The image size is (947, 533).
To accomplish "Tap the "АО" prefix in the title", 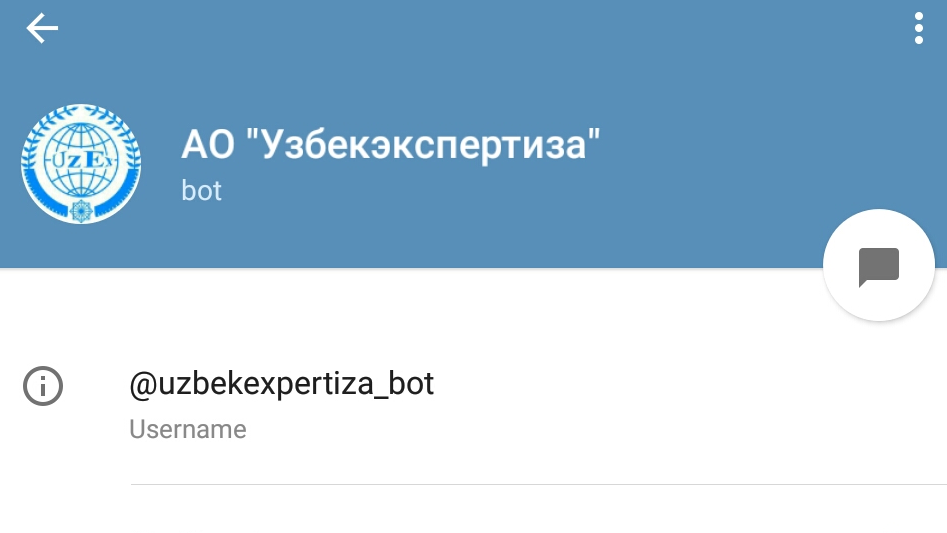I will point(208,145).
